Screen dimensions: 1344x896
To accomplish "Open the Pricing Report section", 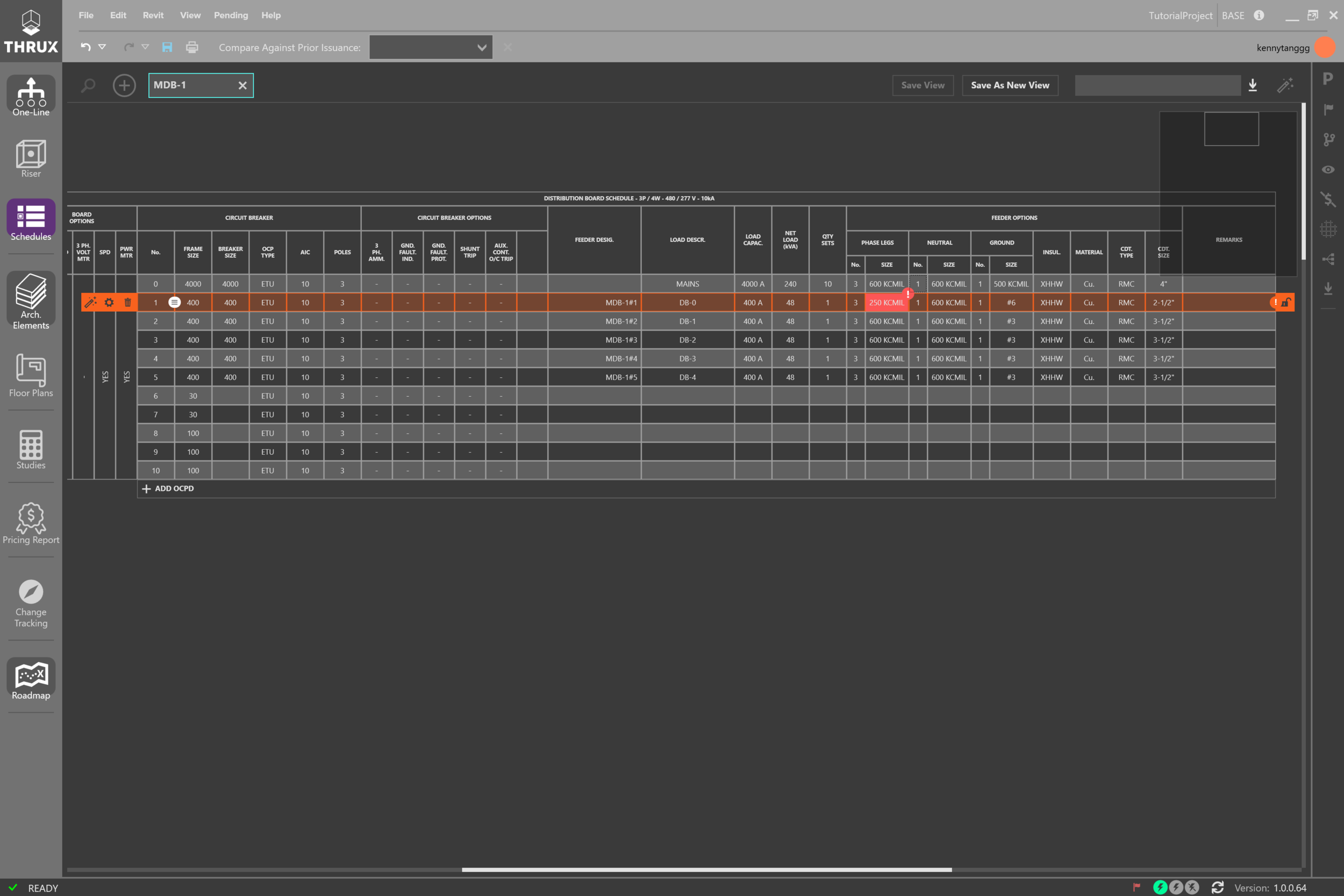I will click(31, 523).
